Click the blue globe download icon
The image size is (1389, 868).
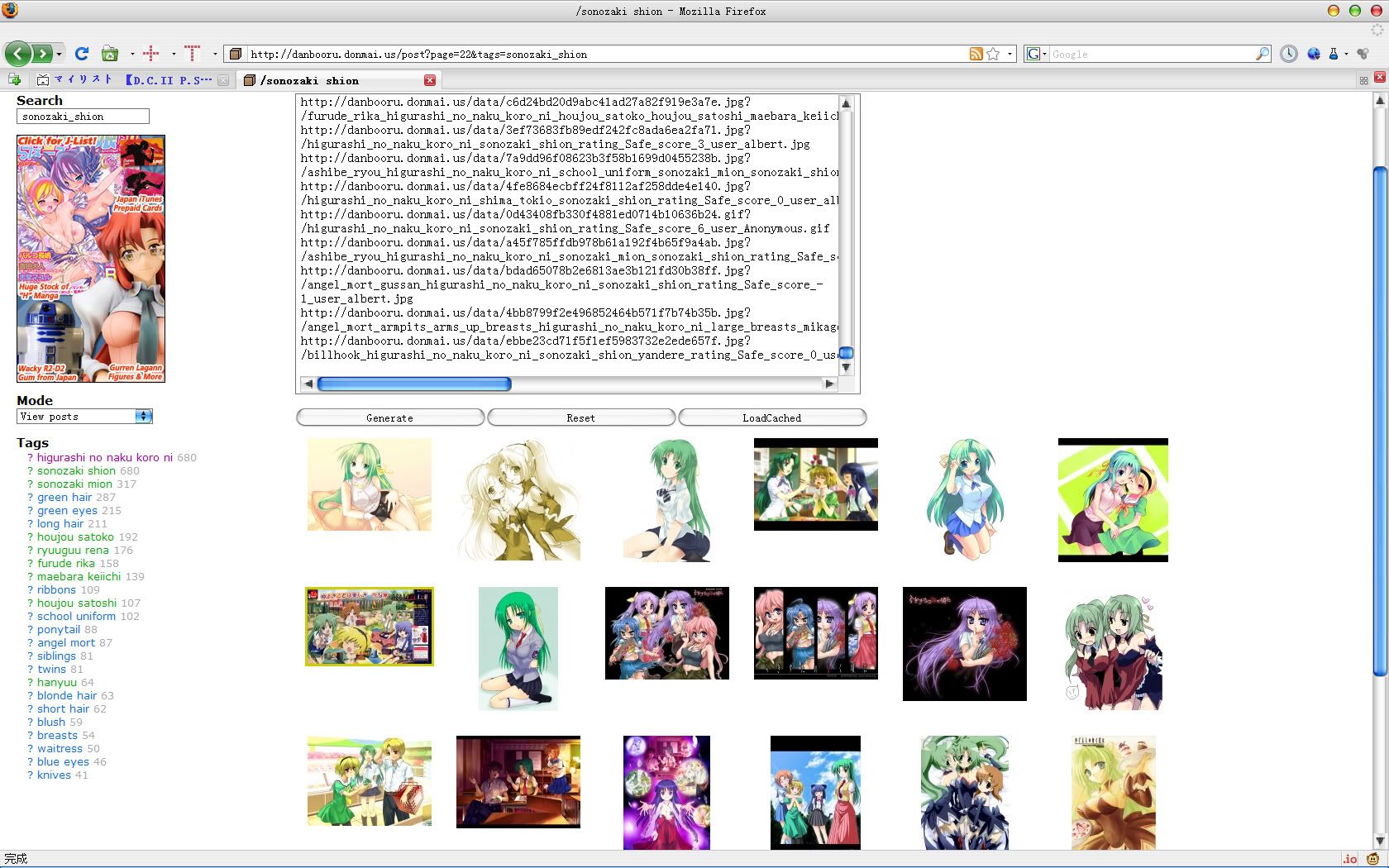click(1314, 54)
